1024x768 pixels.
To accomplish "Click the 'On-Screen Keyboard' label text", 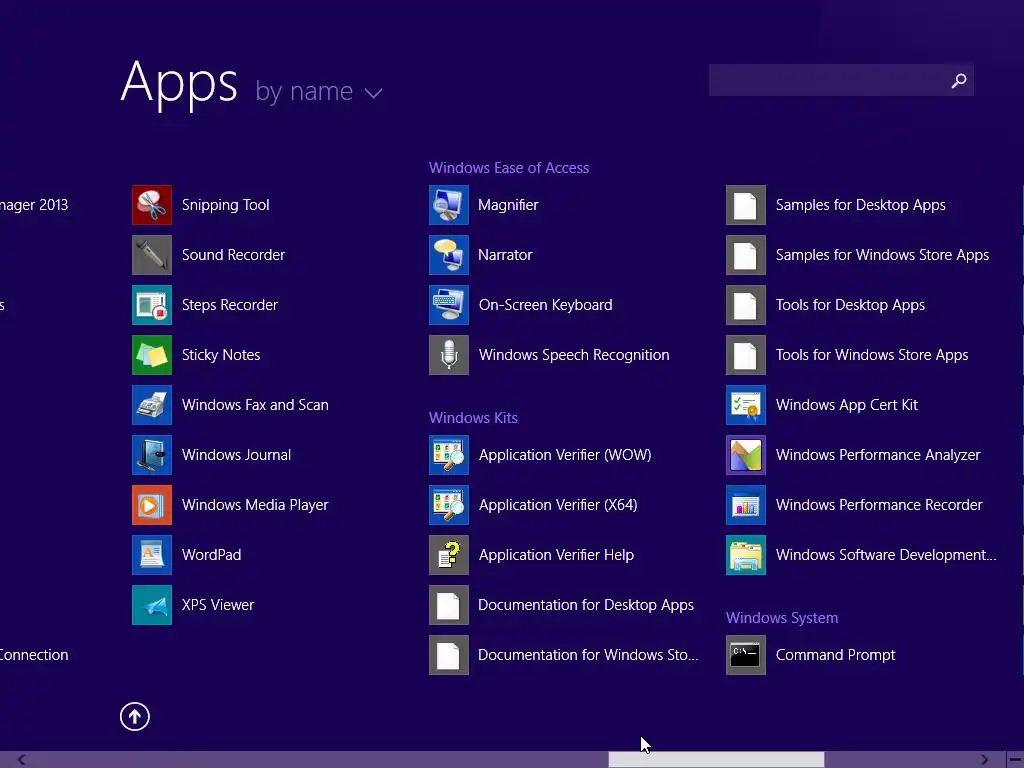I will click(545, 305).
